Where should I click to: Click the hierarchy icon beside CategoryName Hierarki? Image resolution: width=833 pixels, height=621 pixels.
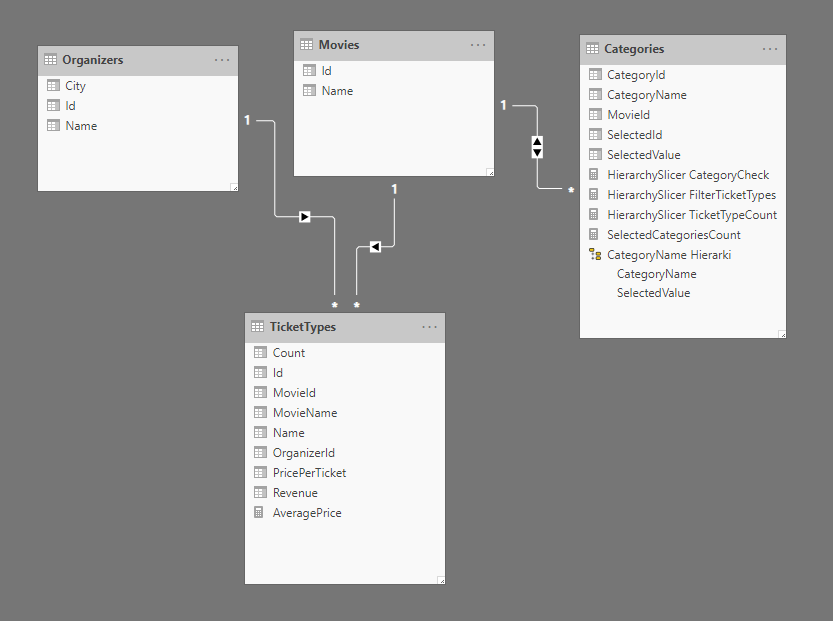[595, 254]
